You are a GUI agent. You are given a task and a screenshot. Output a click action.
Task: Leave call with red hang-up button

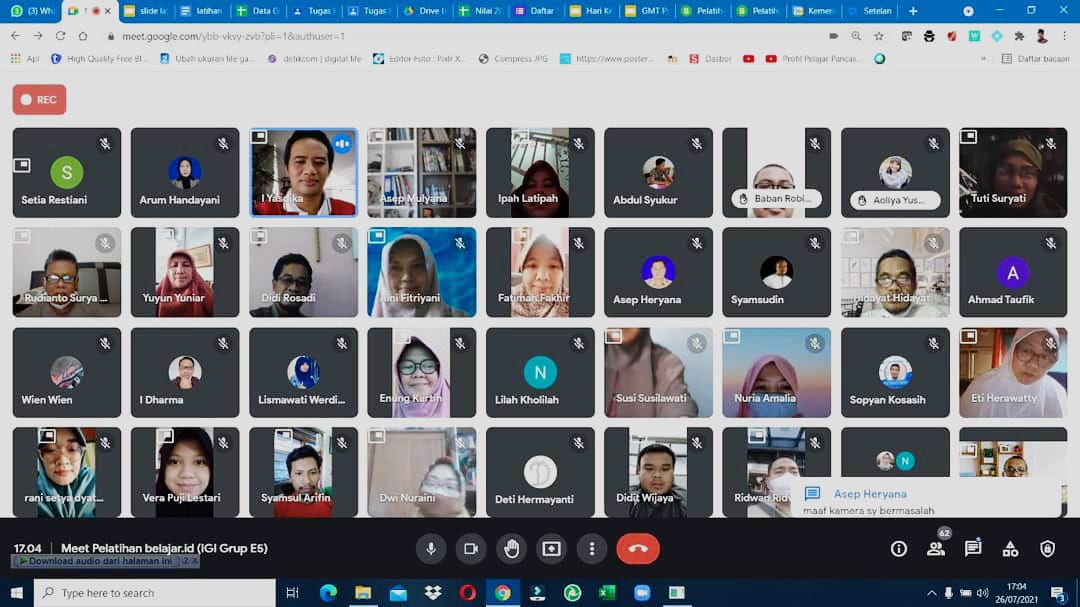click(x=638, y=548)
